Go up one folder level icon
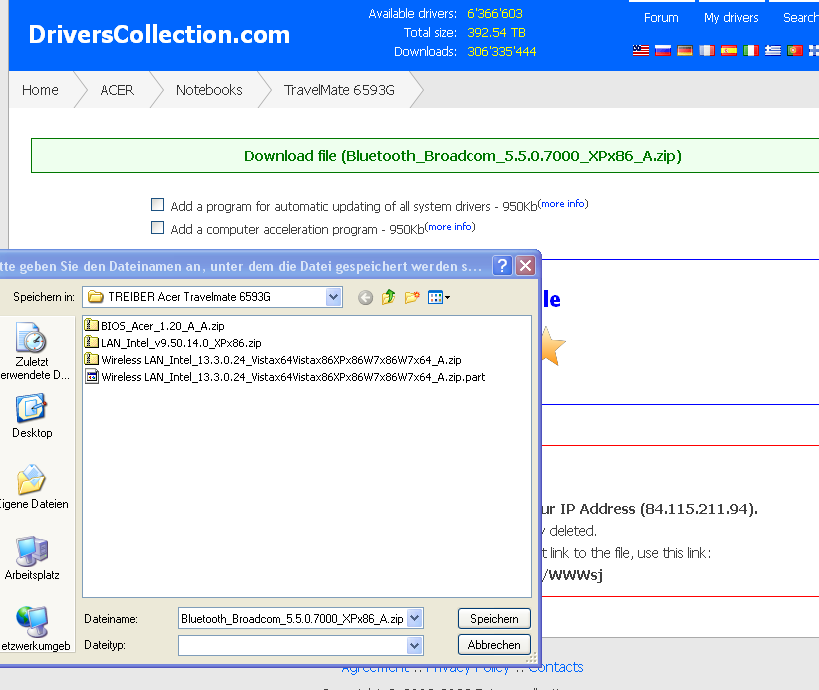Image resolution: width=819 pixels, height=690 pixels. coord(389,297)
